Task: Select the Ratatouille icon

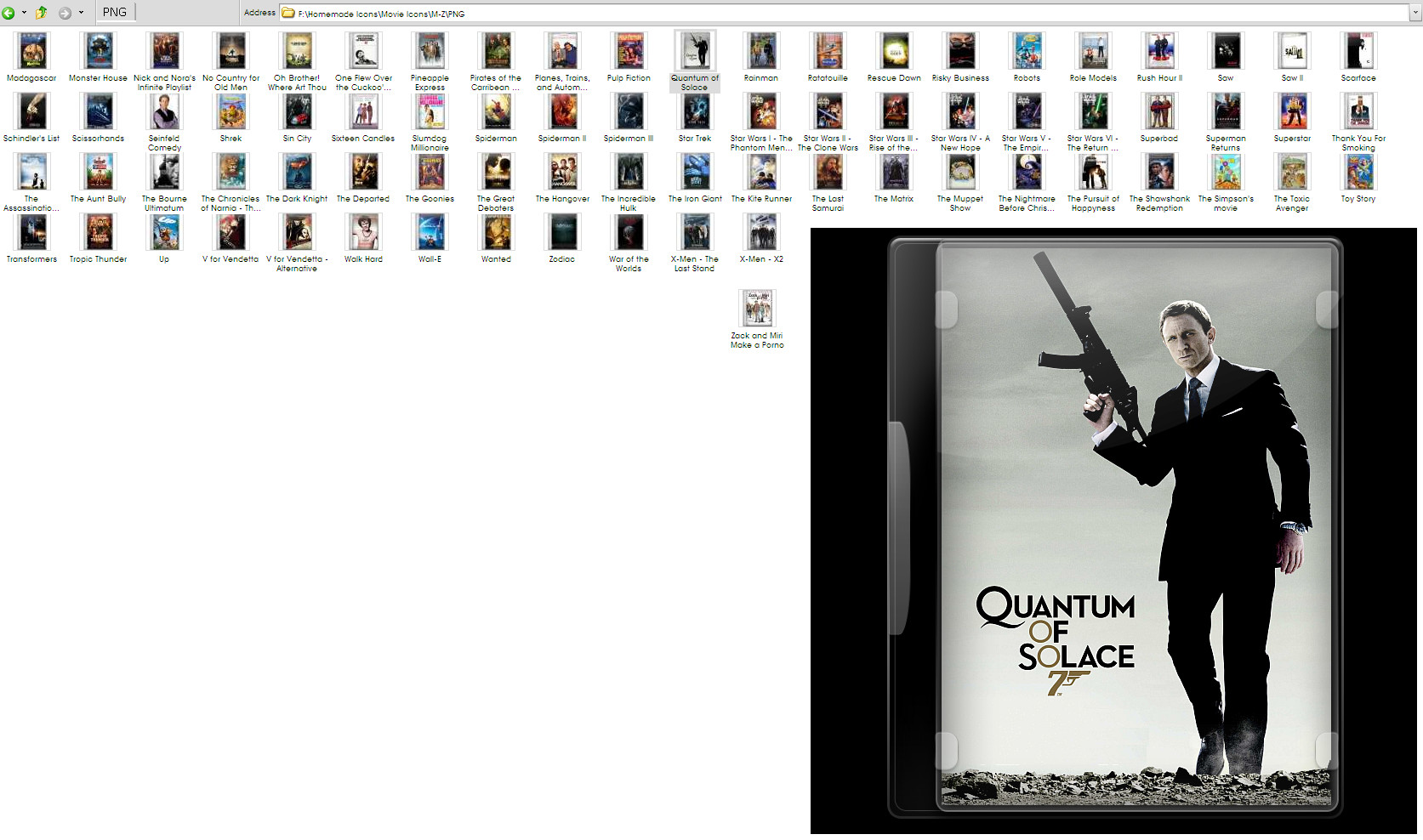Action: tap(828, 51)
